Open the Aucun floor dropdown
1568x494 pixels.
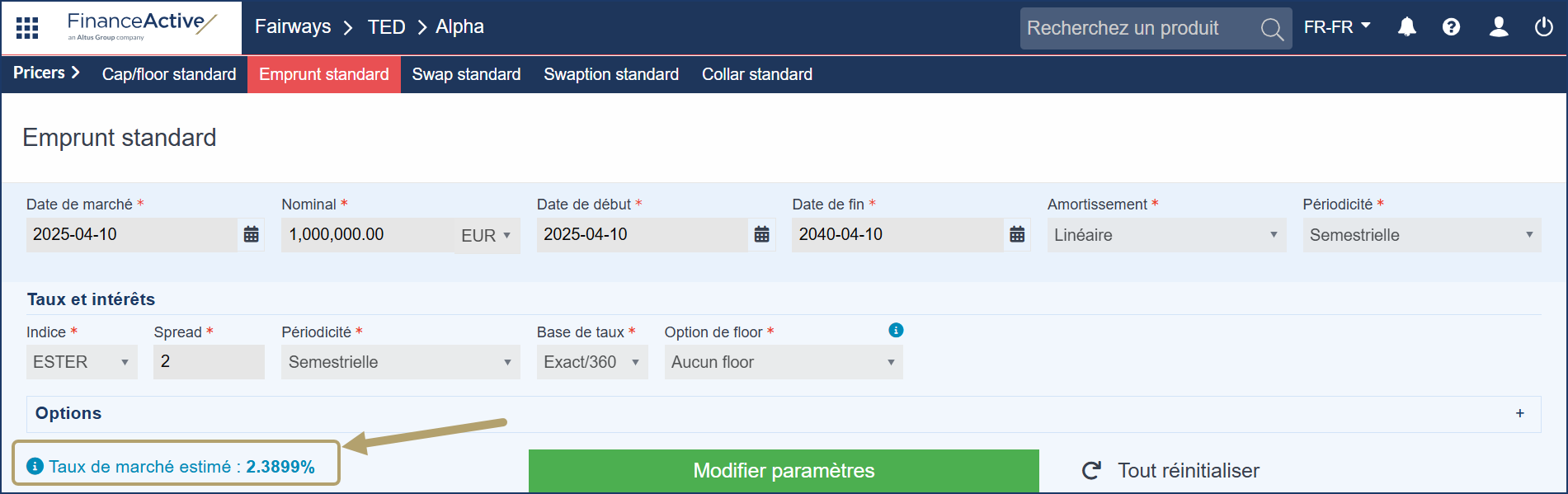click(x=782, y=361)
